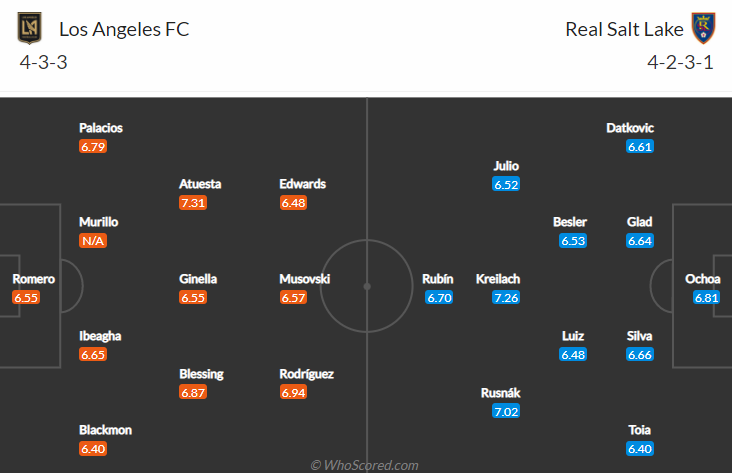Click Musovski's name on the pitch
Viewport: 732px width, 473px height.
(x=304, y=279)
